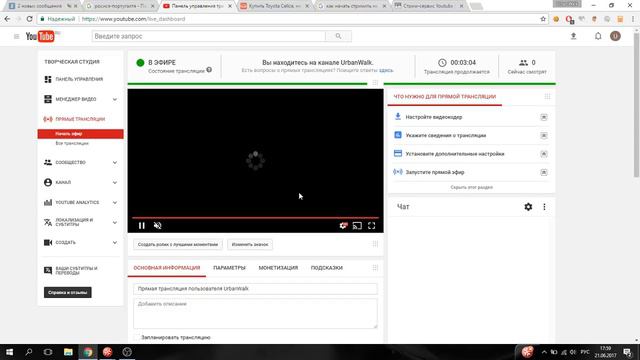Click the description text area
This screenshot has height=360, width=640.
tap(255, 313)
